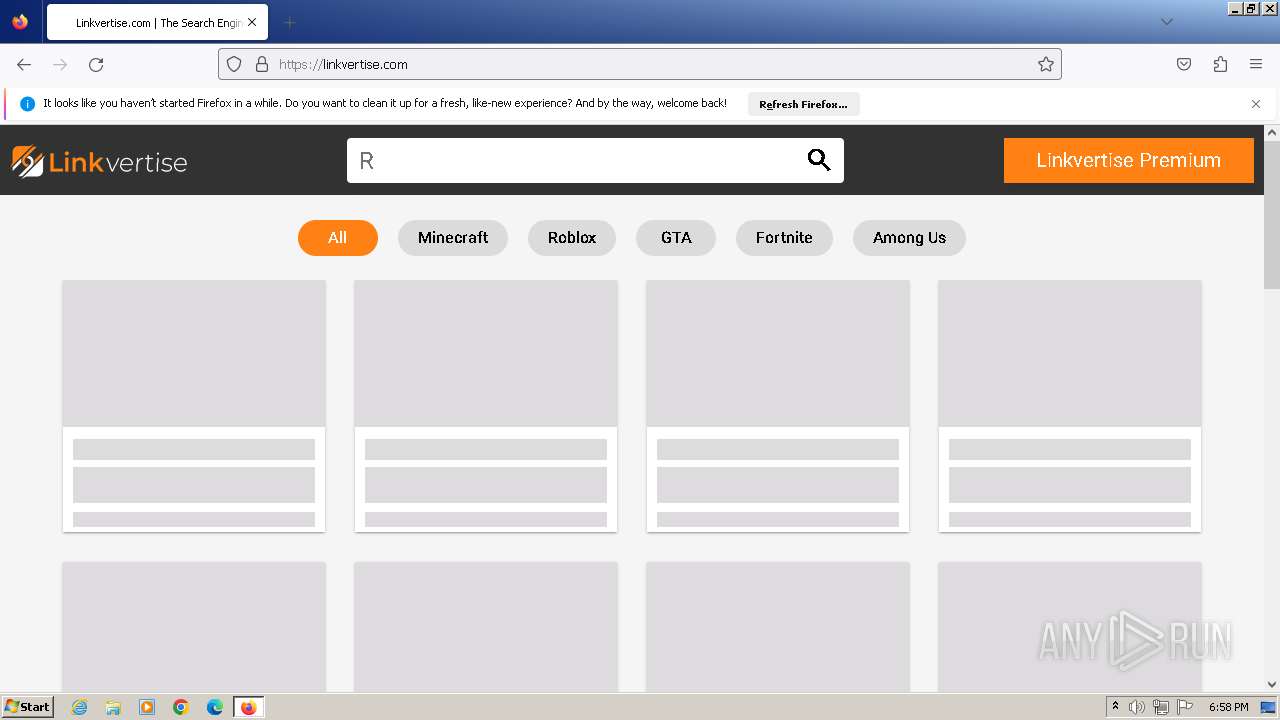The image size is (1280, 720).
Task: Launch Internet Explorer from the taskbar
Action: [80, 707]
